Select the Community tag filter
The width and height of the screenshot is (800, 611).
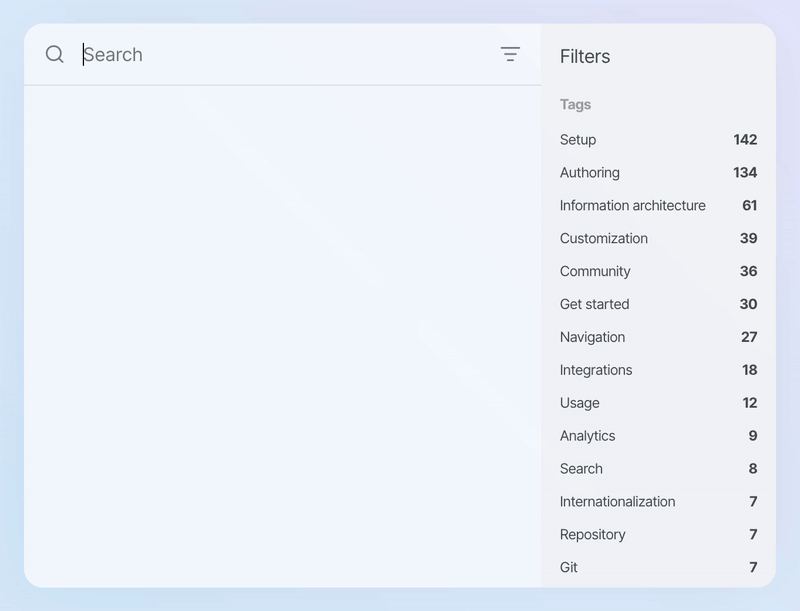595,272
